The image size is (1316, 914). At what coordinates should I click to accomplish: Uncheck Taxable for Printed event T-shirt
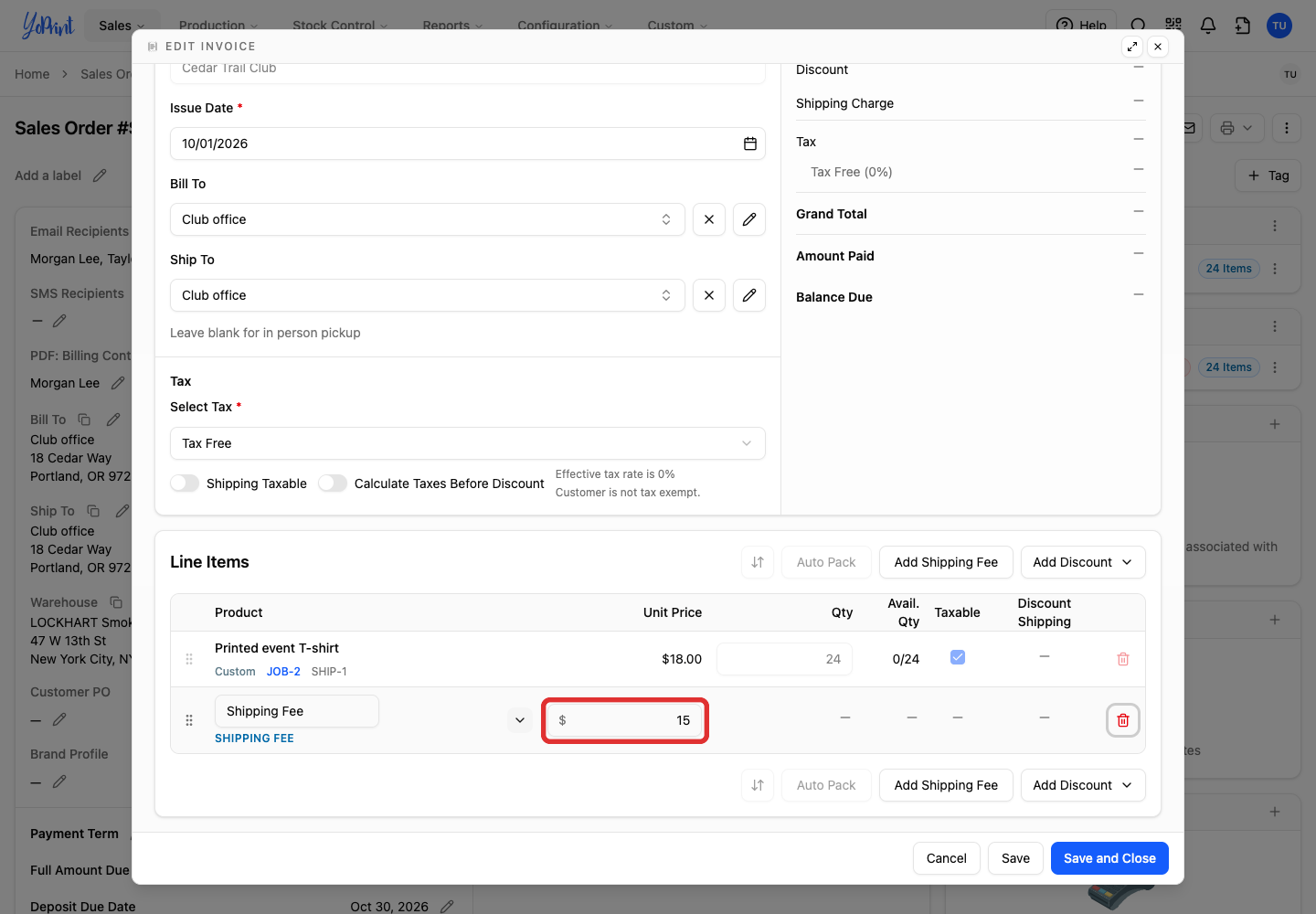958,657
